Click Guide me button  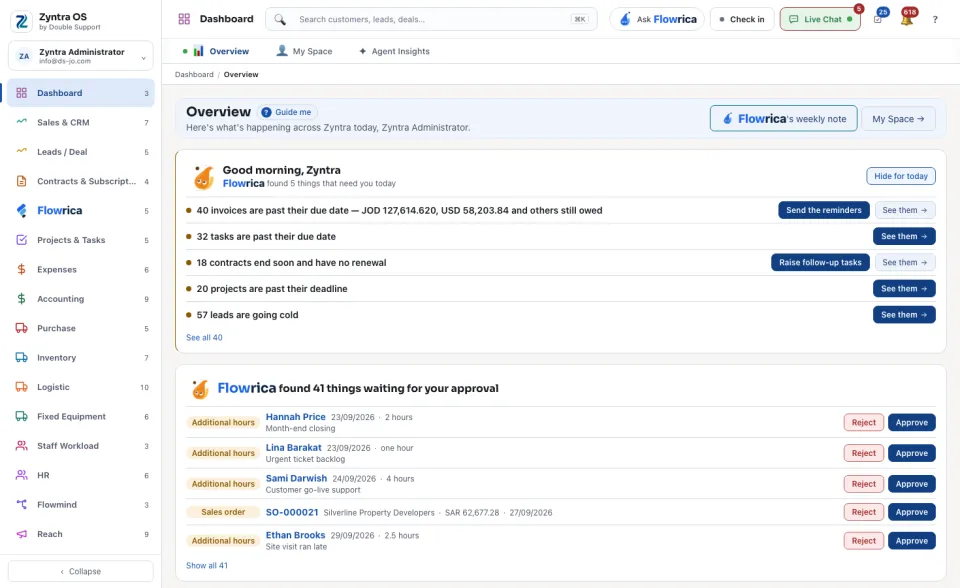287,112
